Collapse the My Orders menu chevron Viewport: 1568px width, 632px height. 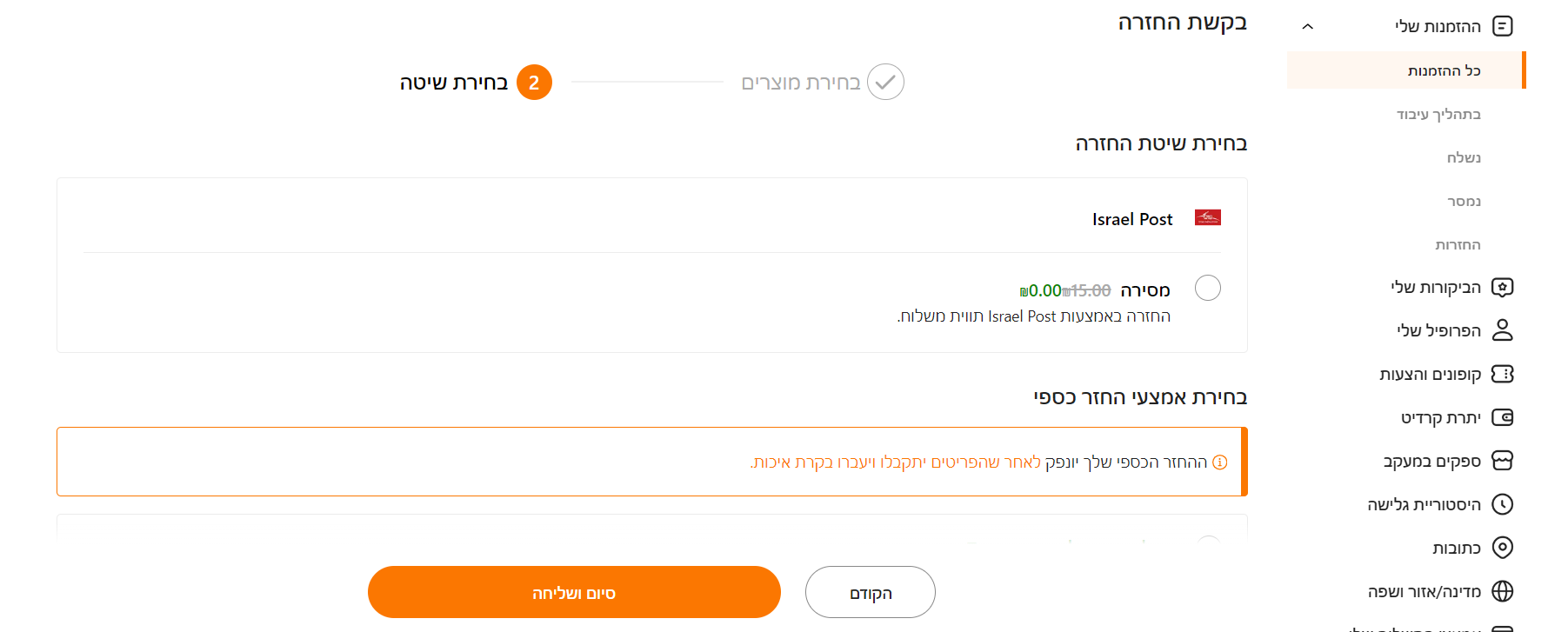(1307, 27)
